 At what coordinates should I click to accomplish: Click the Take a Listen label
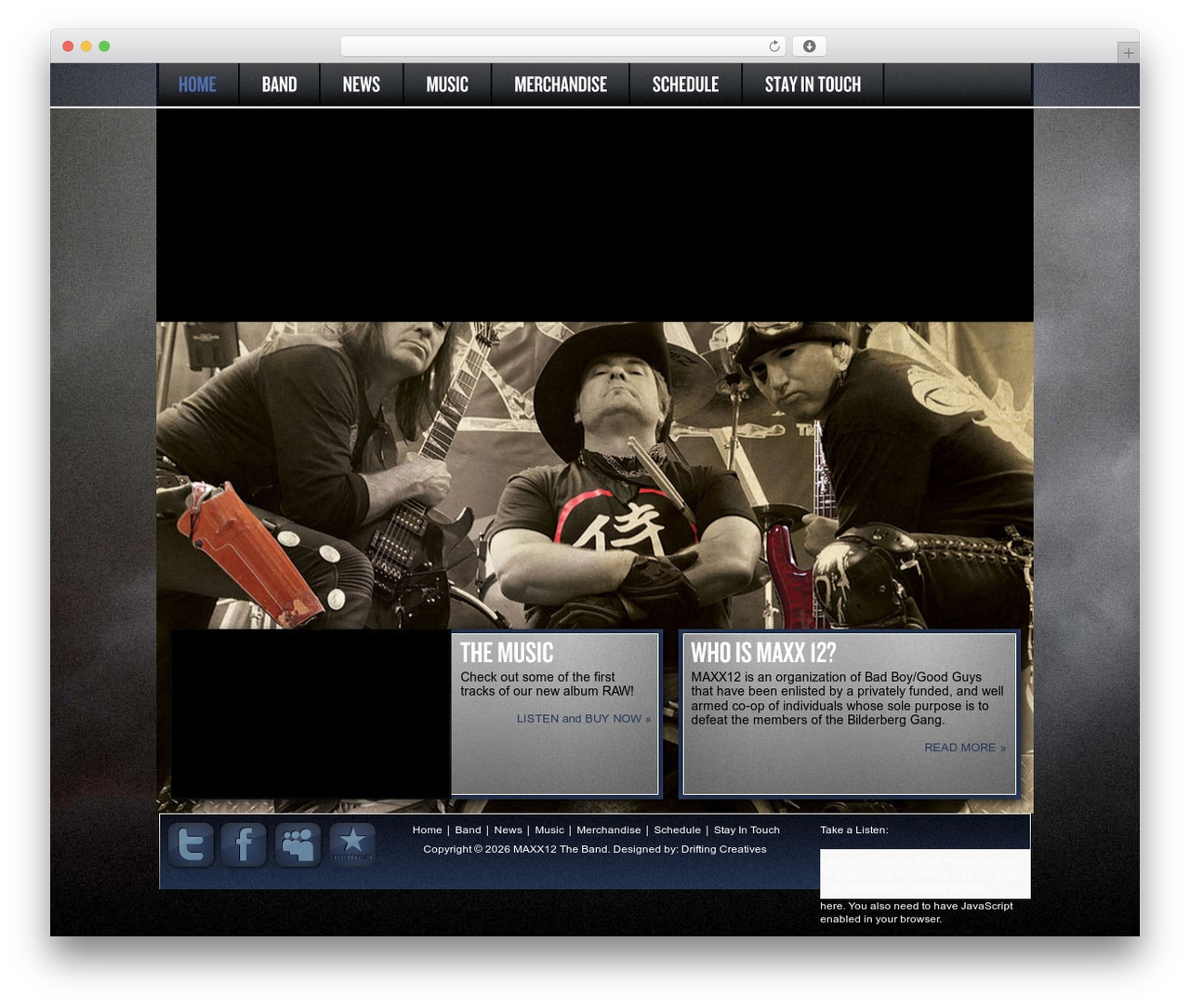click(853, 830)
